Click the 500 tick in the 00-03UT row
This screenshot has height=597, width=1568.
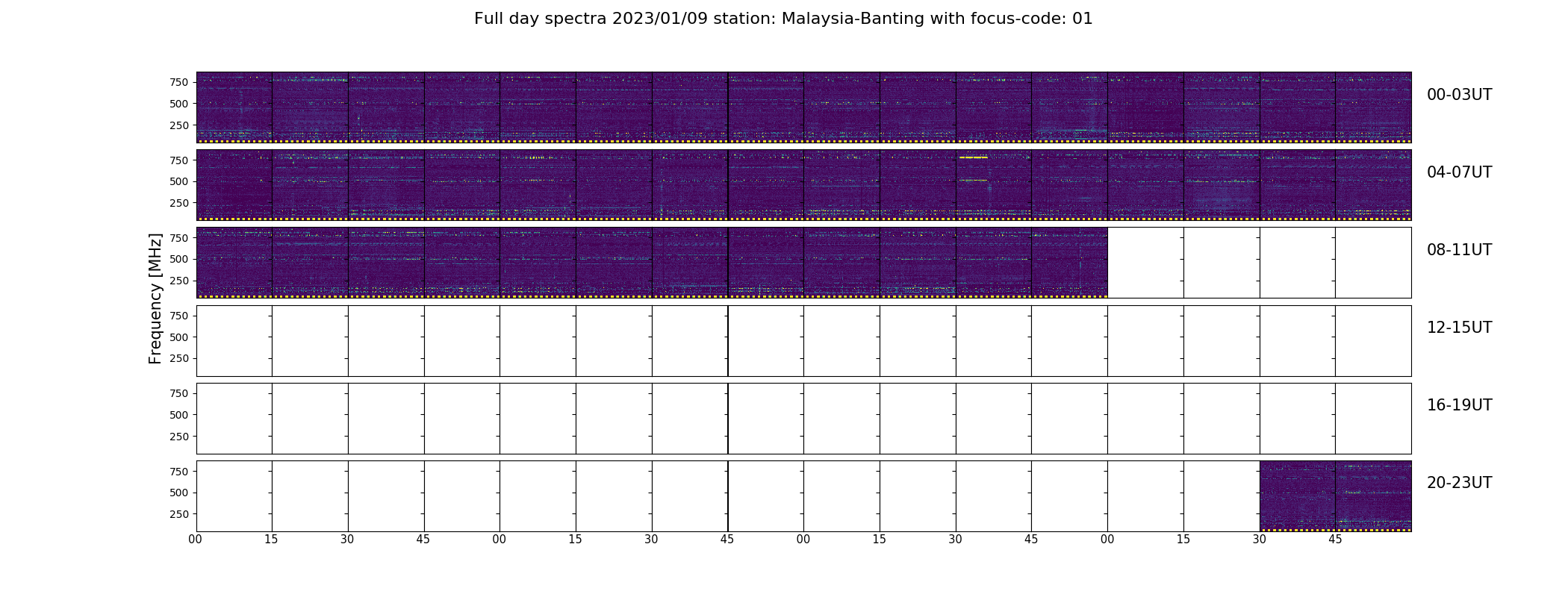pos(178,104)
